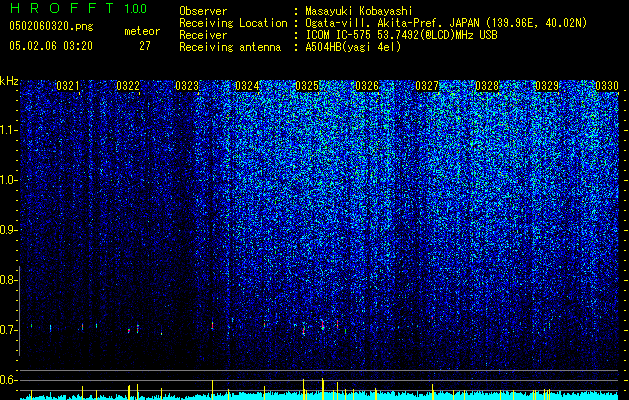Click the 0330 time marker
The image size is (629, 400).
click(607, 85)
